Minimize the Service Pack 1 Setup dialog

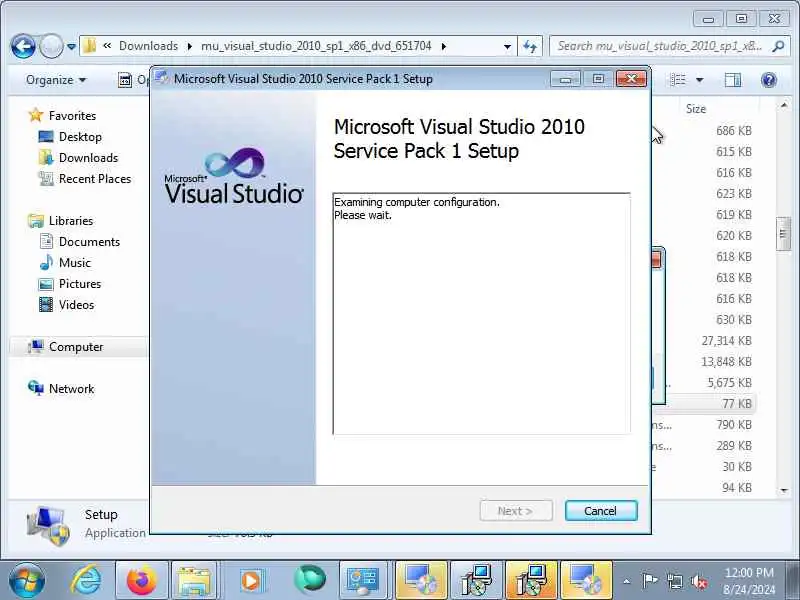[565, 79]
